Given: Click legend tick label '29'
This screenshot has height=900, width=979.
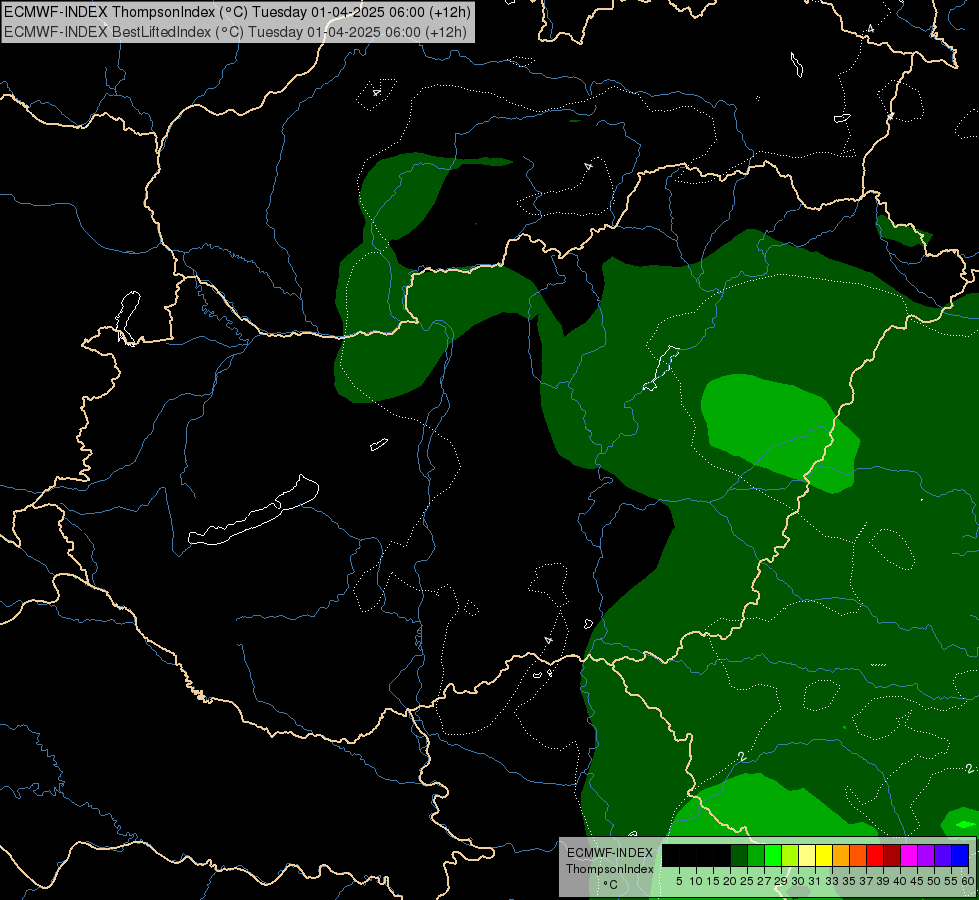Looking at the screenshot, I should [x=780, y=881].
